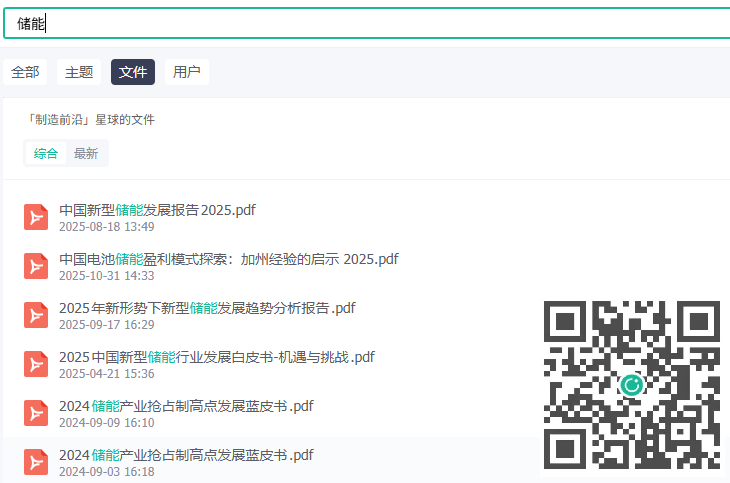
Task: Click PDF icon for the 2024-09-09 蓝皮书 file
Action: (36, 413)
